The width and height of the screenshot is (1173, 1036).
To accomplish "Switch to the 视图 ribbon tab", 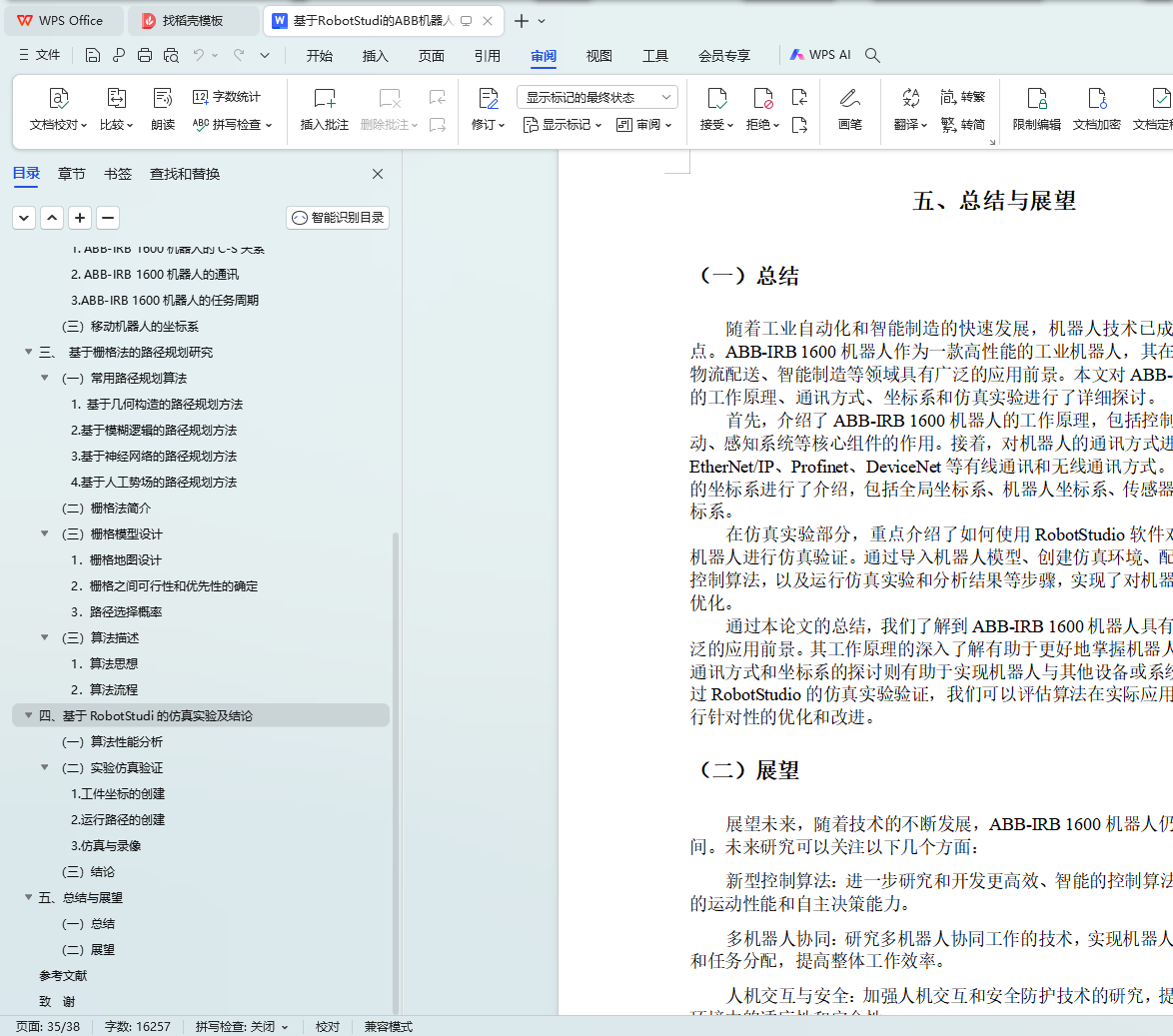I will (x=599, y=55).
